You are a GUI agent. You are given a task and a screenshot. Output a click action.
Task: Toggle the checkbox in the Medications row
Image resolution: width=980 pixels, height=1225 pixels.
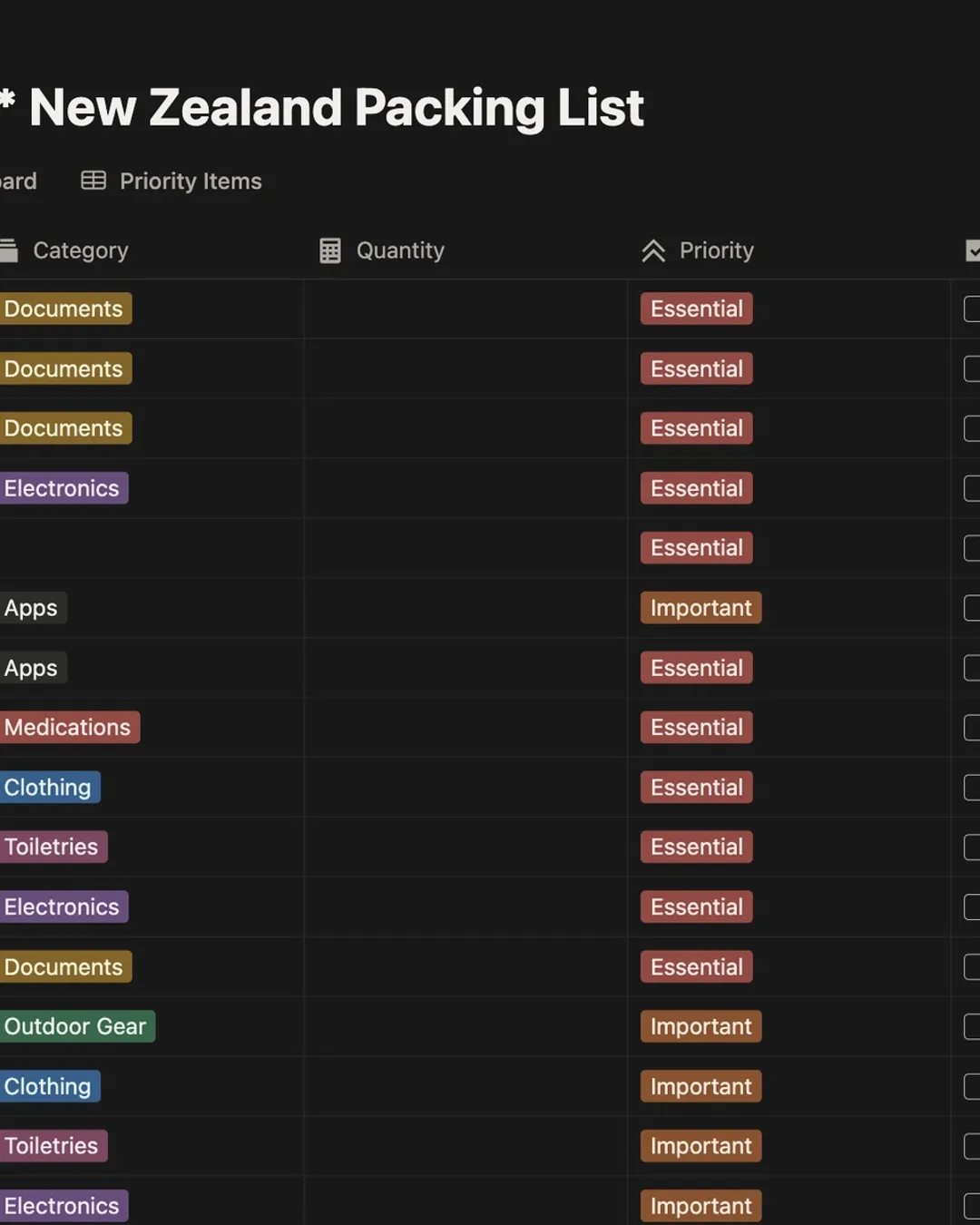[972, 728]
